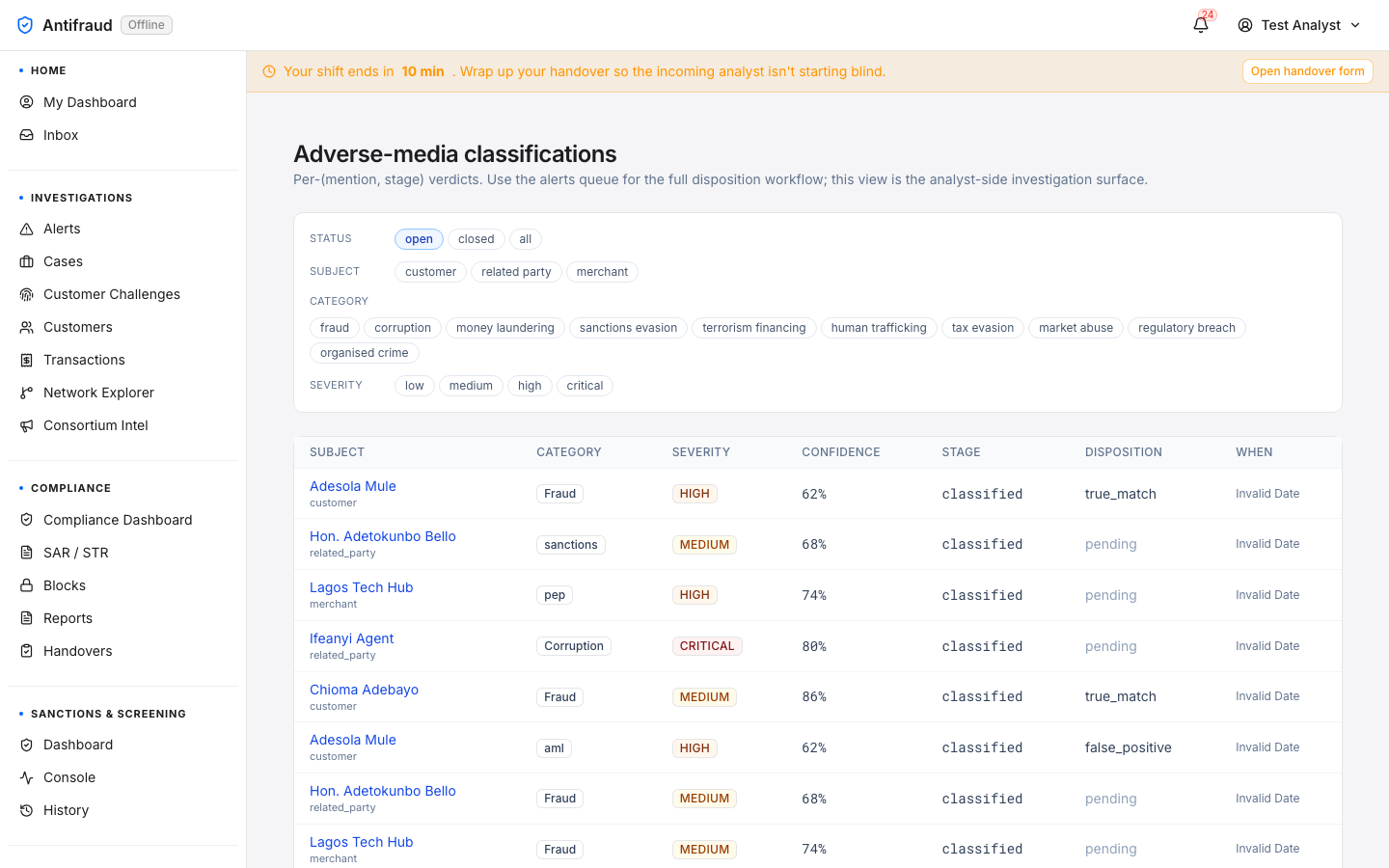Select the all status filter
The width and height of the screenshot is (1389, 868).
click(x=526, y=239)
